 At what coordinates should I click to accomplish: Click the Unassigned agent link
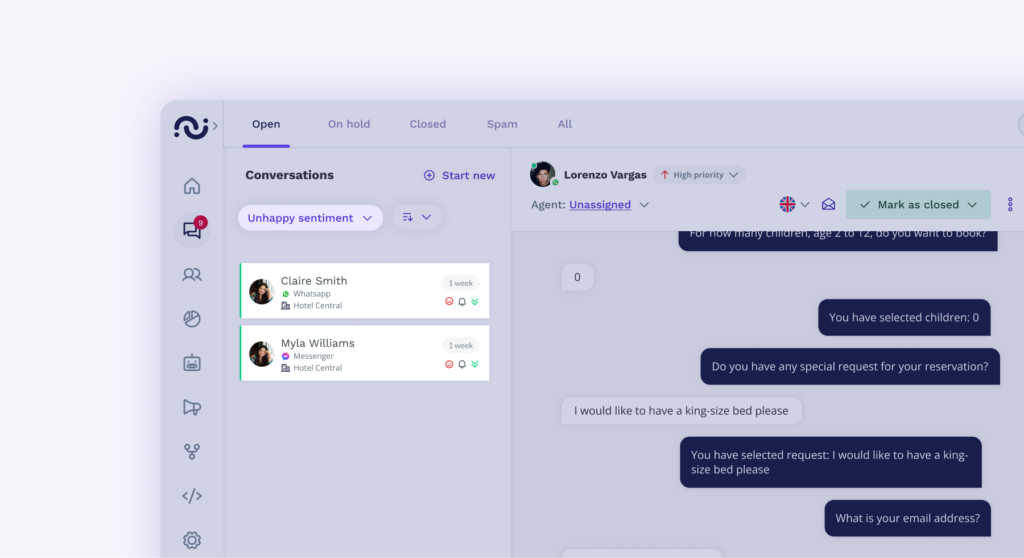click(600, 205)
